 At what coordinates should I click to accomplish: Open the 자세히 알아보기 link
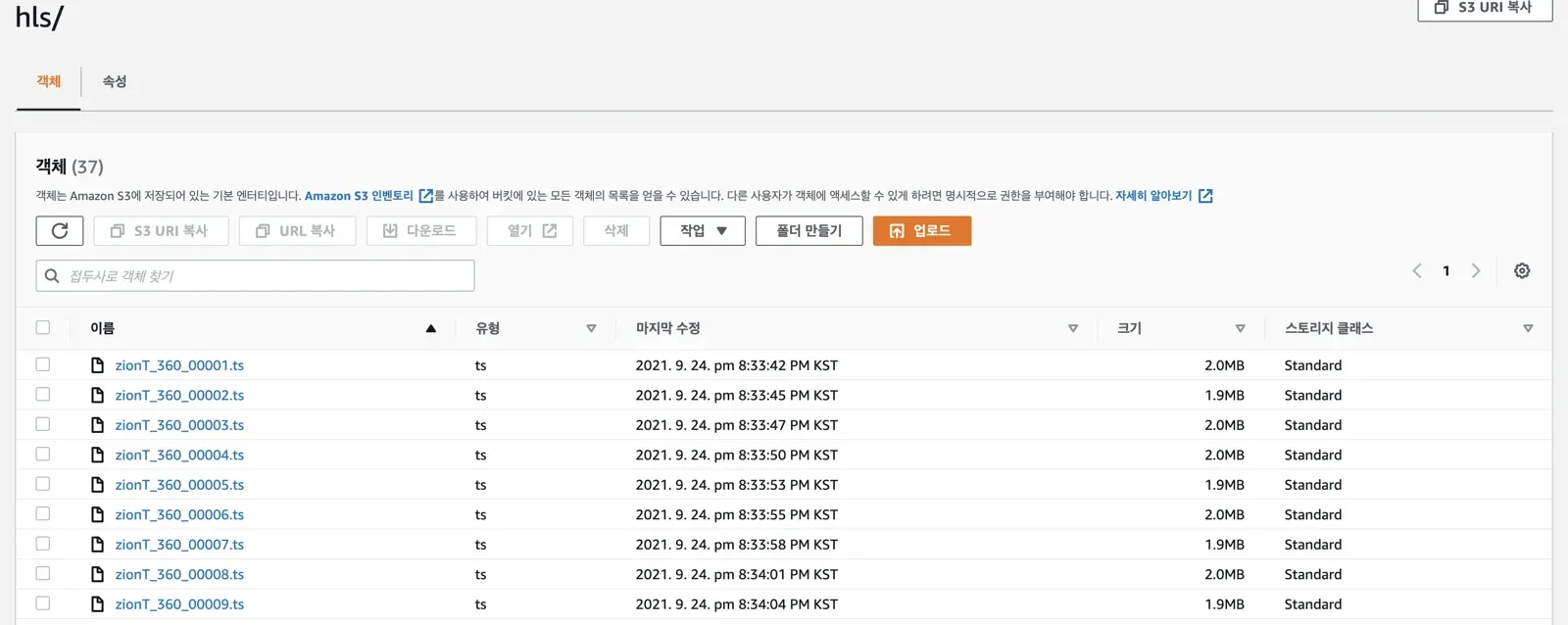(1153, 196)
